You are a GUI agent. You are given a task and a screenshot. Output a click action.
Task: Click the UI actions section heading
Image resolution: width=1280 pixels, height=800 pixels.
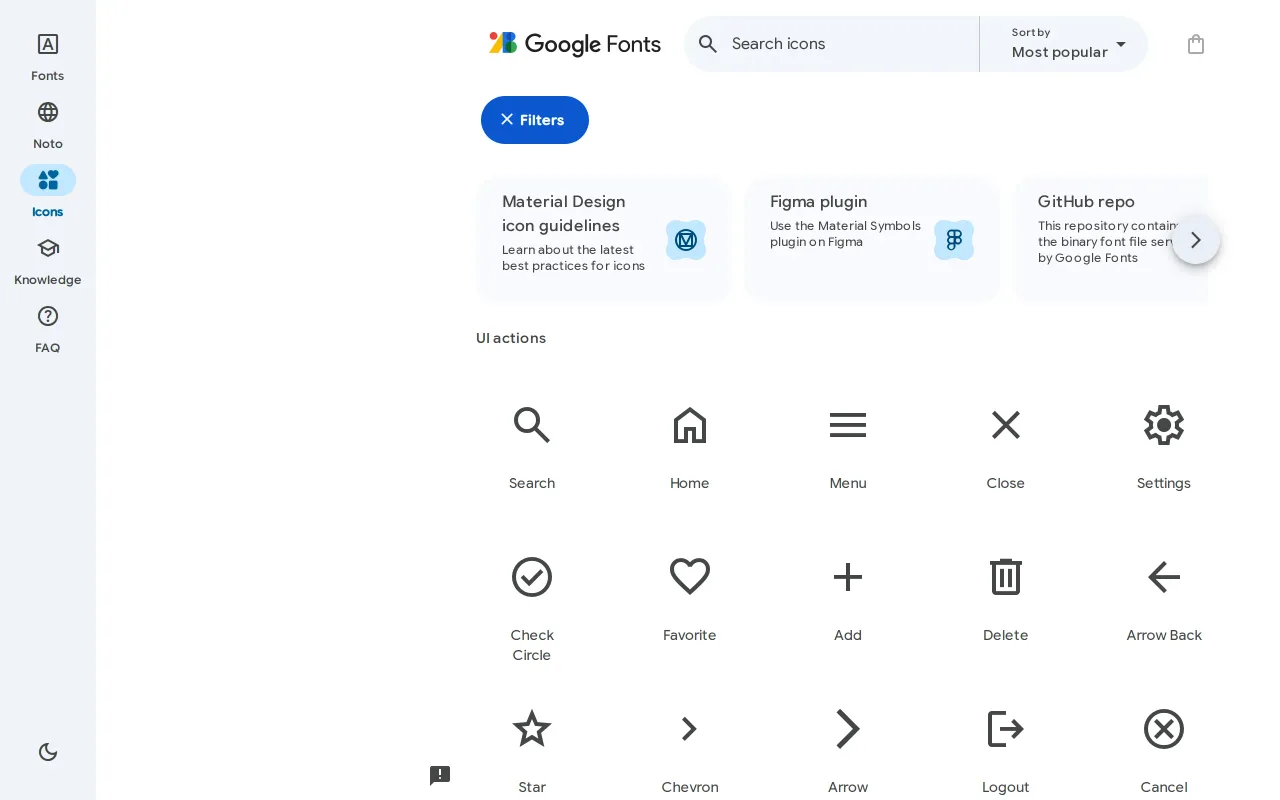511,338
